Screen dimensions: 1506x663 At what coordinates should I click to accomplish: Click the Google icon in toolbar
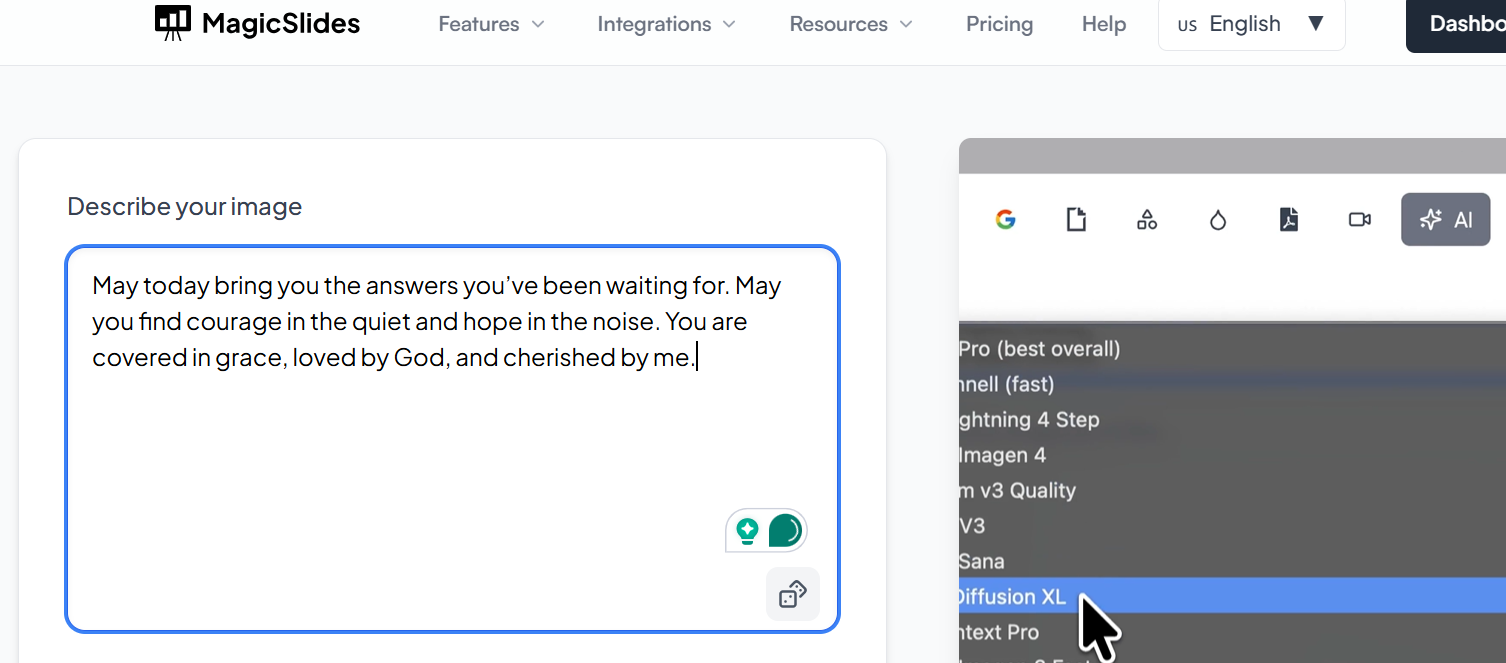[x=1006, y=220]
